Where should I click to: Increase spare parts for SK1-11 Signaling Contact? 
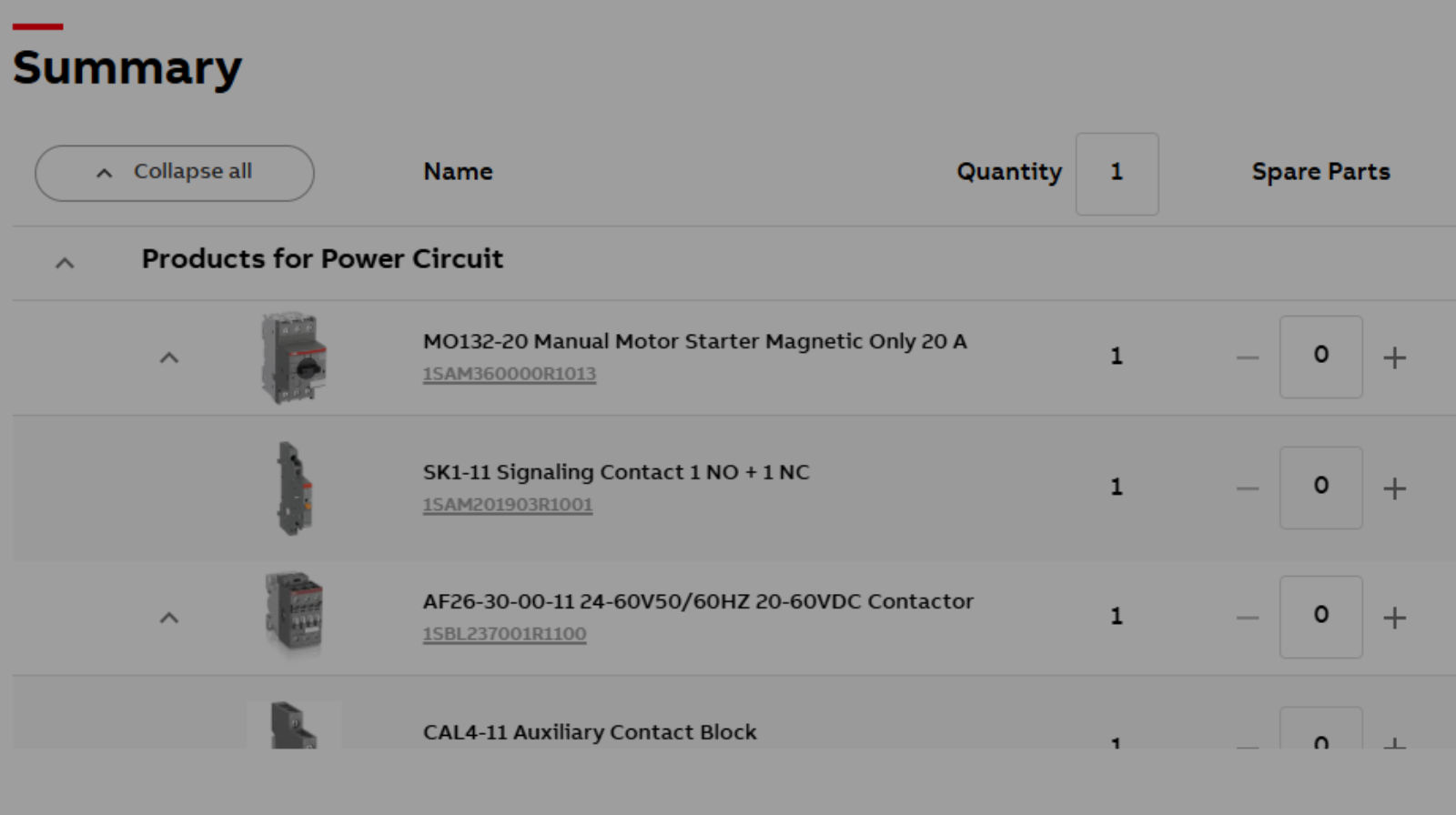1394,488
